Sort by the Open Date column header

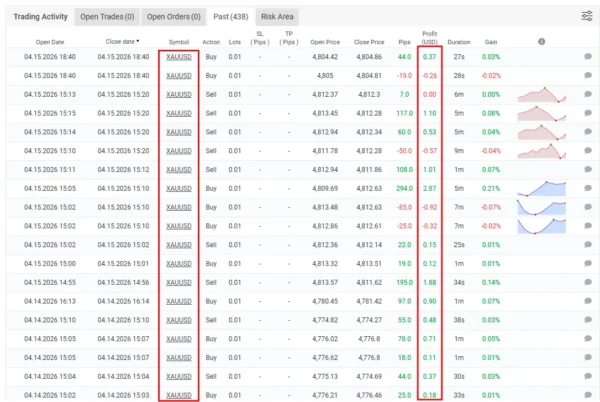pos(50,42)
